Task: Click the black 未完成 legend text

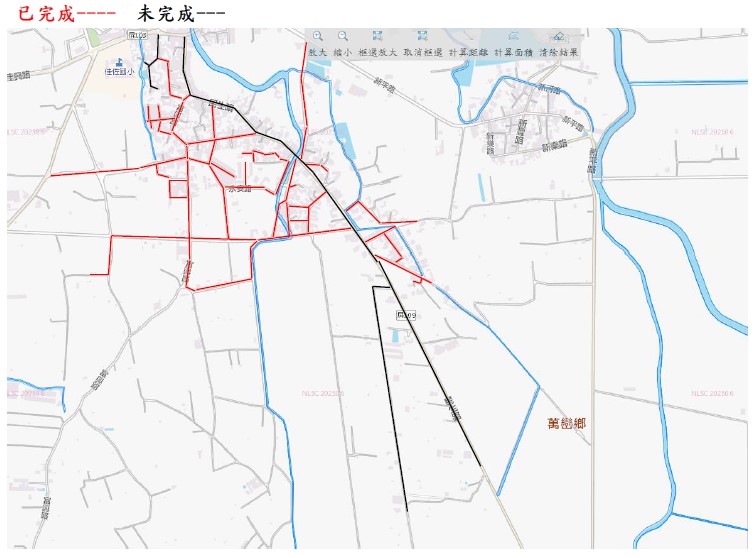Action: point(165,13)
